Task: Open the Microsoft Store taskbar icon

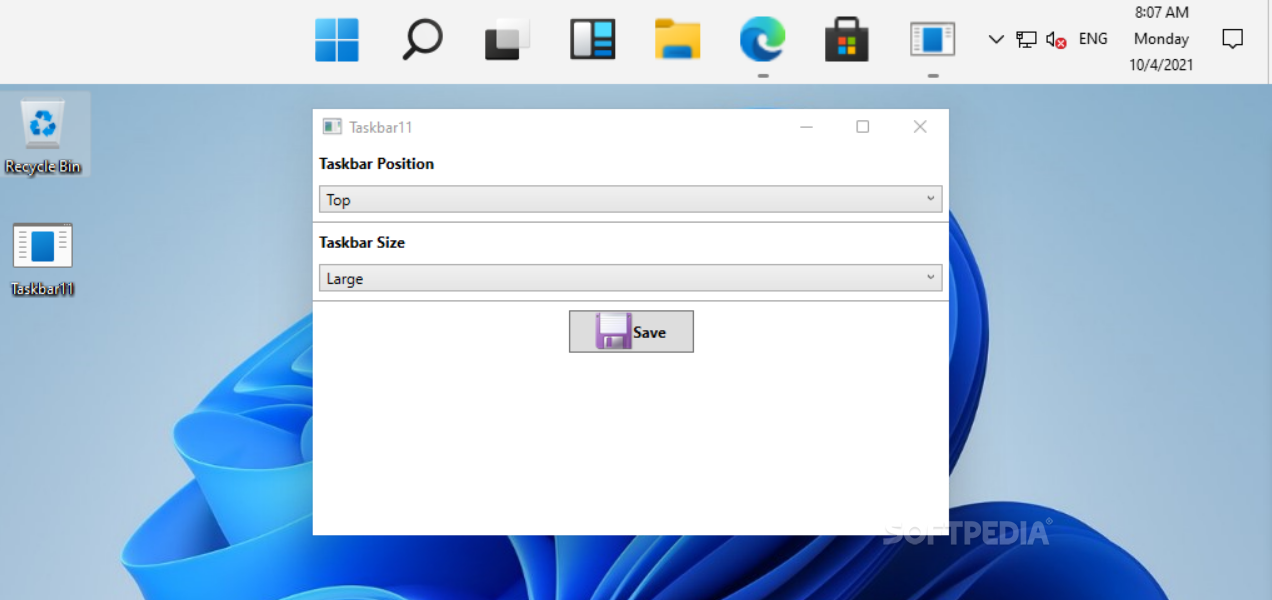Action: [846, 40]
